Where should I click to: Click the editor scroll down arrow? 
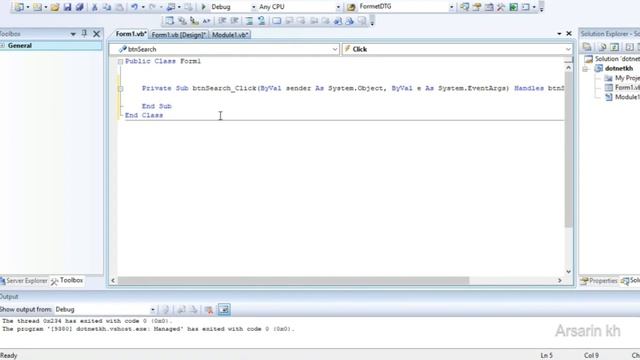point(568,271)
